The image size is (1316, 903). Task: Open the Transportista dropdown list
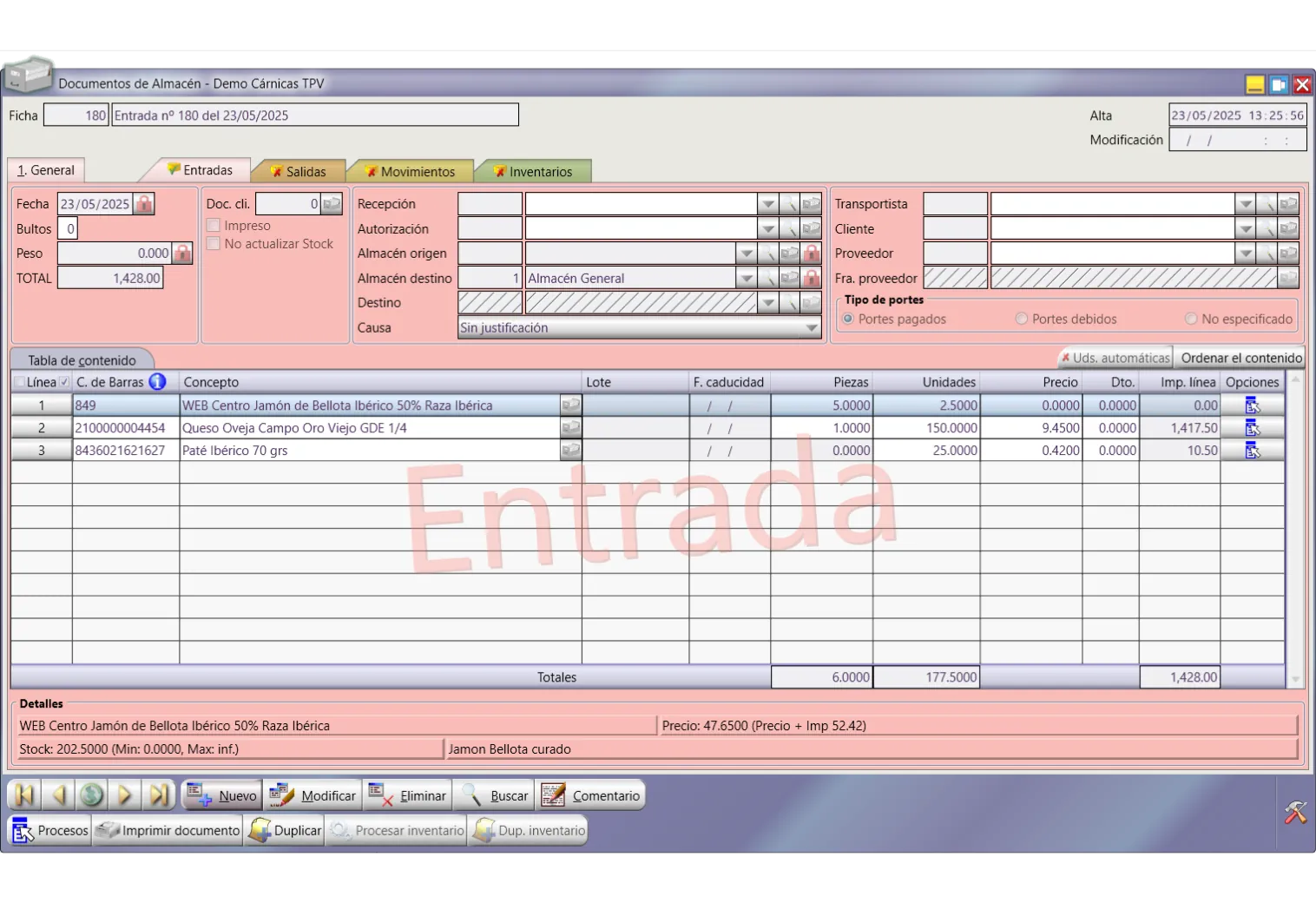point(1245,204)
